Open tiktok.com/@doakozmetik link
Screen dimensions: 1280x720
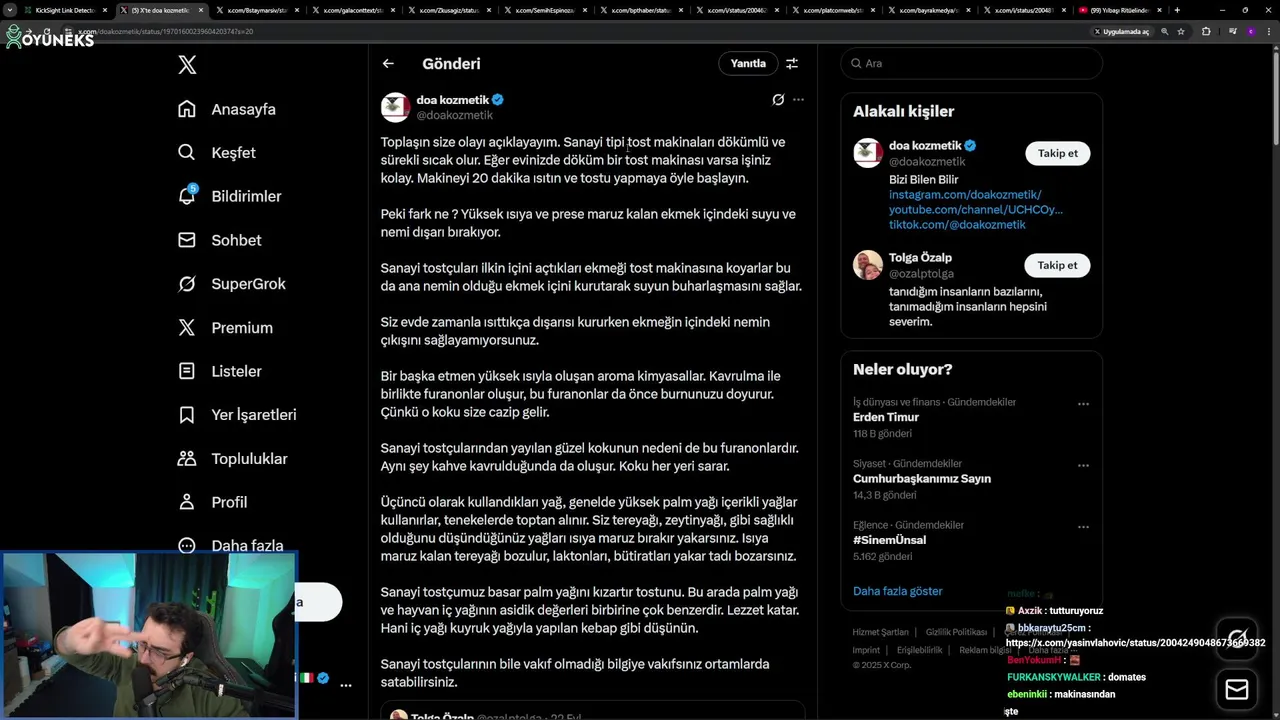click(x=957, y=225)
